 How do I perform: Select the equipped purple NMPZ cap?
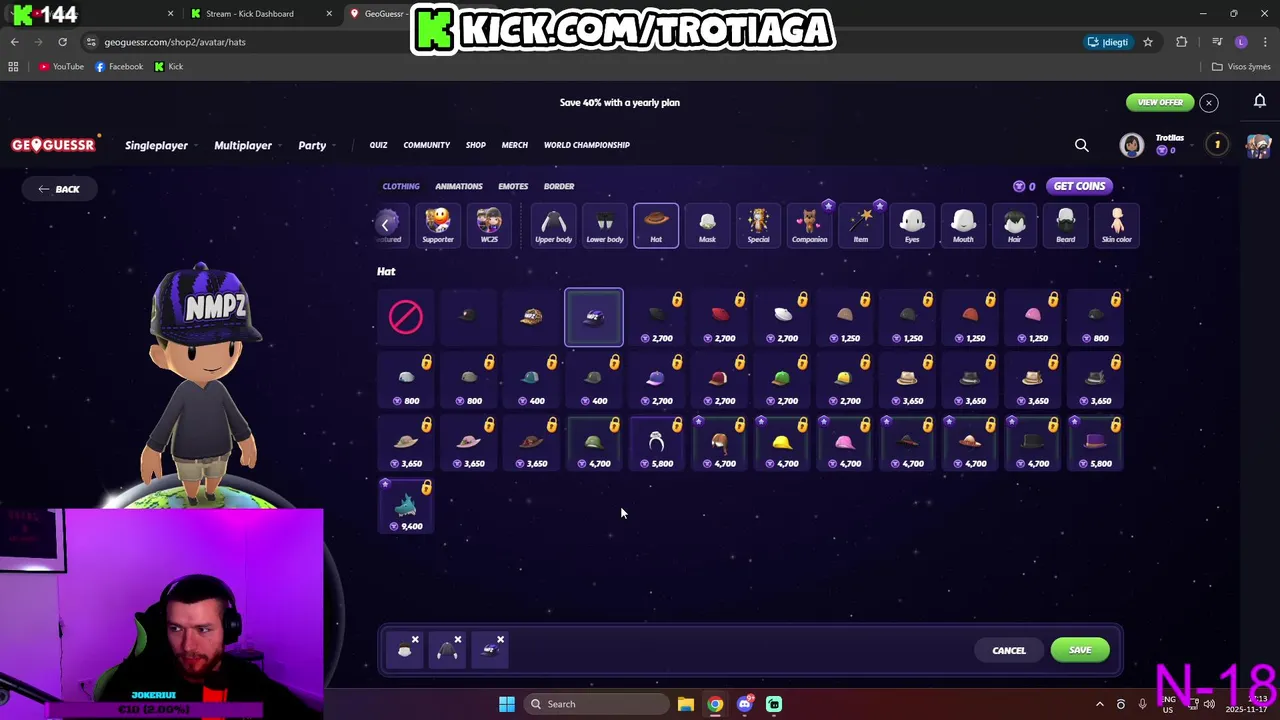[594, 317]
